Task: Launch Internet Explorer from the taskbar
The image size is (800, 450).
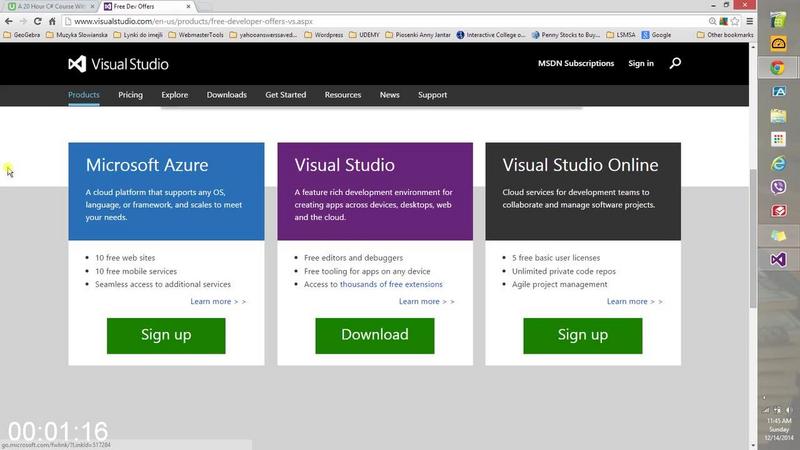Action: tap(778, 163)
